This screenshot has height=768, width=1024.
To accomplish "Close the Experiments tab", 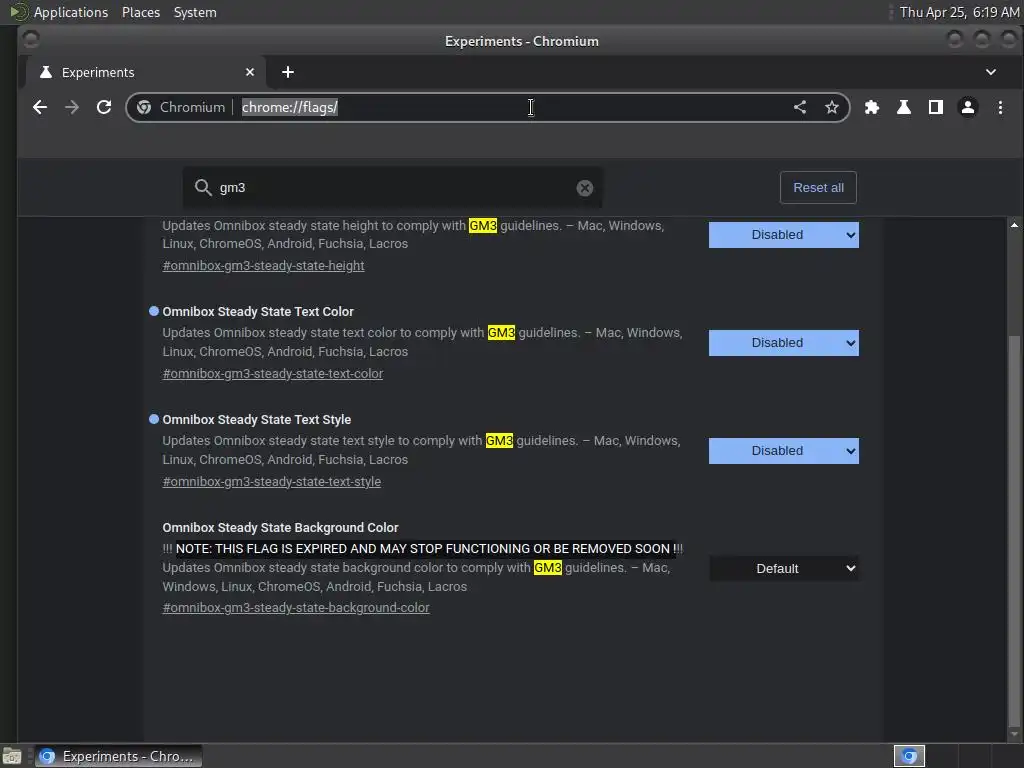I will [249, 72].
